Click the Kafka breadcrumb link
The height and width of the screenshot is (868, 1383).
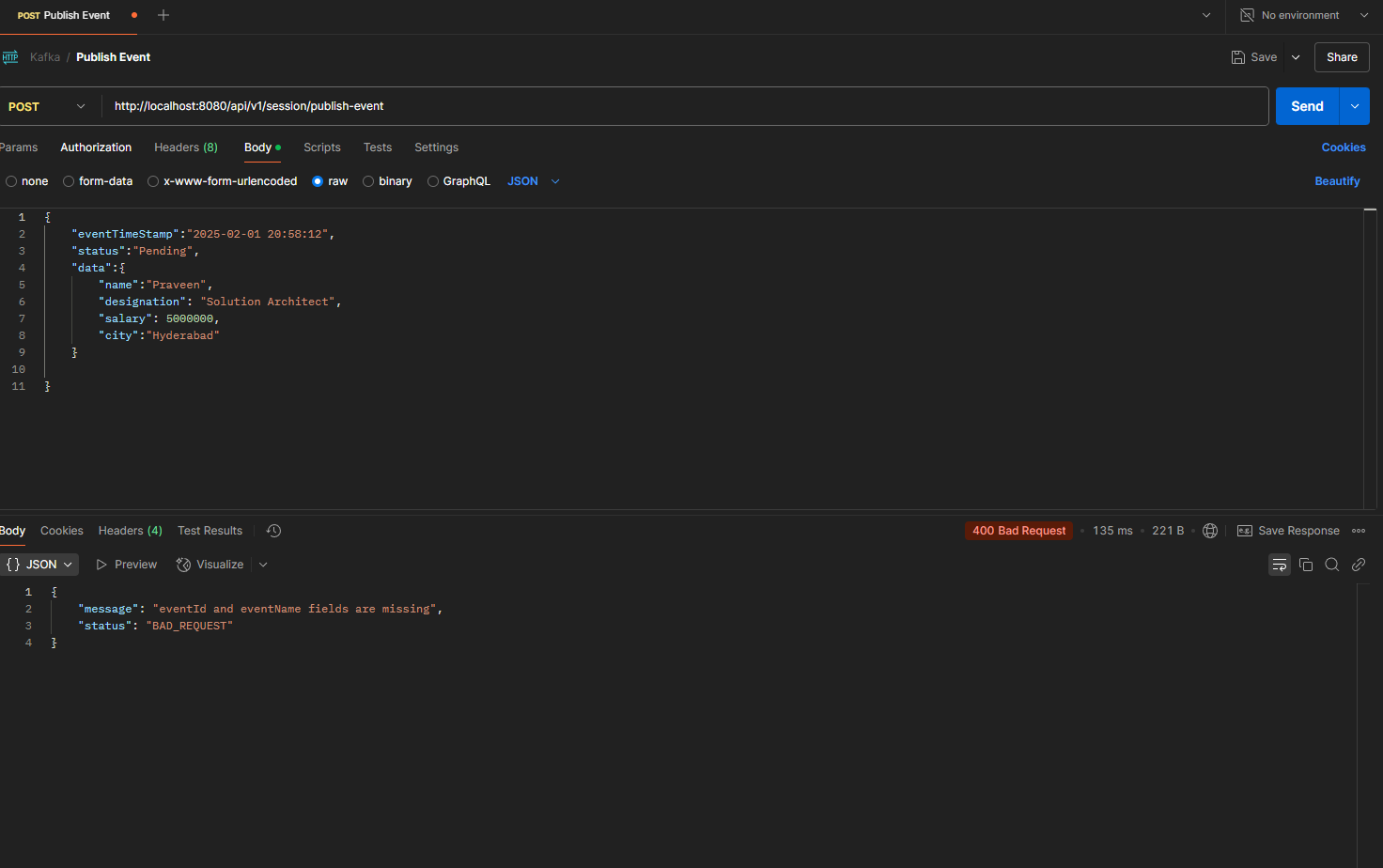(x=45, y=57)
